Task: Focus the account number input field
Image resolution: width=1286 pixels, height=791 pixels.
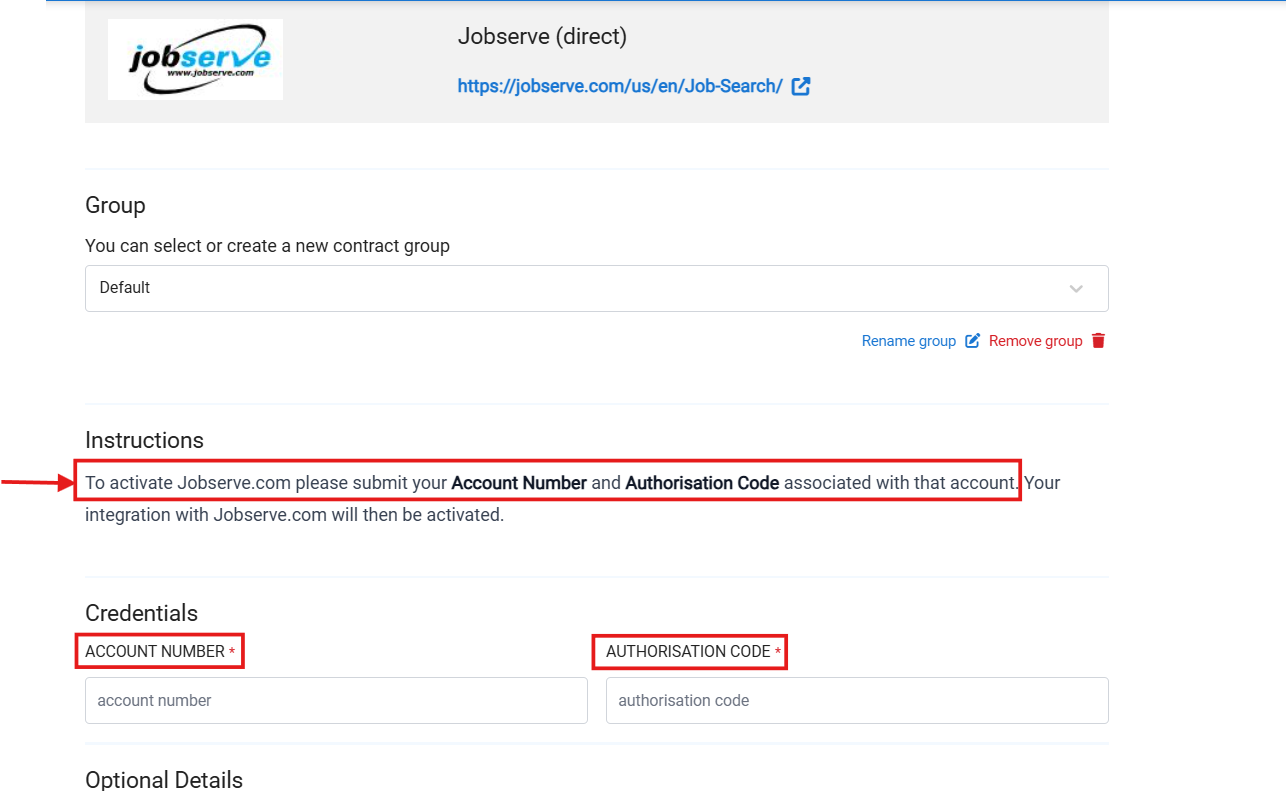Action: [336, 701]
